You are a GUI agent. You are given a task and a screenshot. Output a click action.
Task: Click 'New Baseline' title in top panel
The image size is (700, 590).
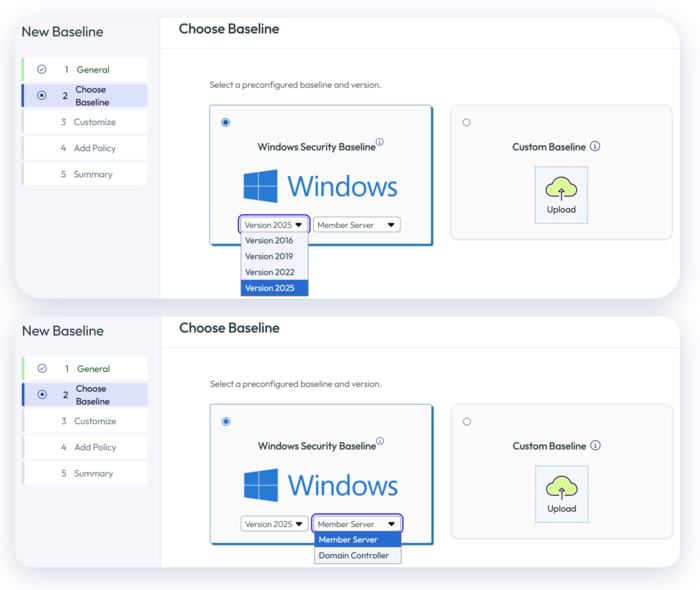62,32
